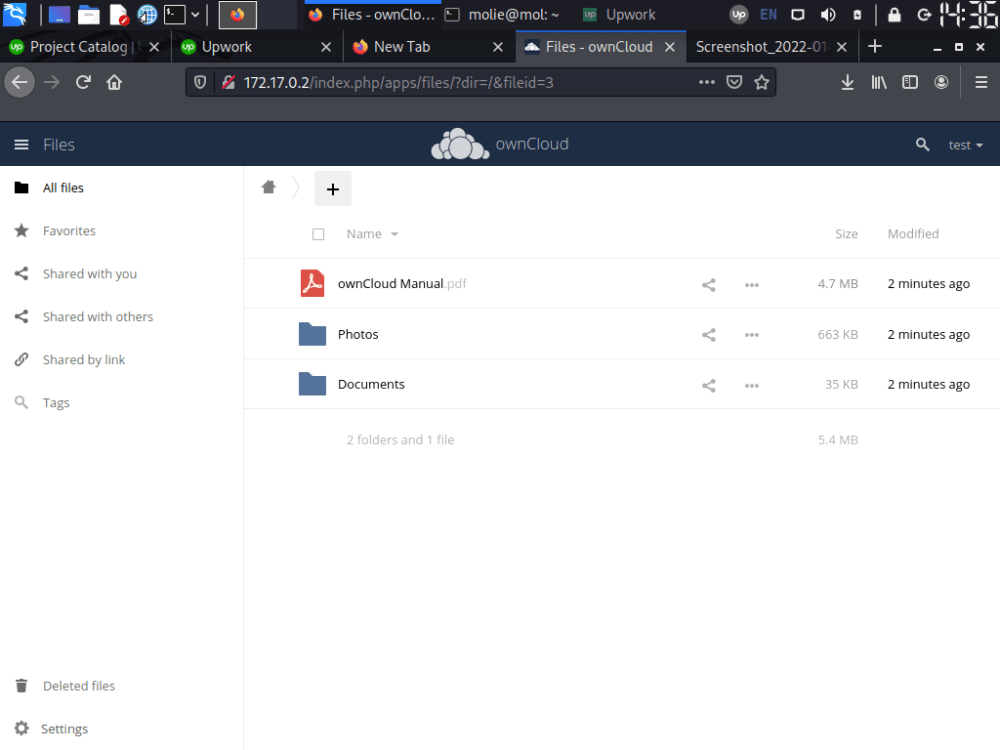
Task: Open more actions for ownCloud Manual.pdf
Action: [752, 284]
